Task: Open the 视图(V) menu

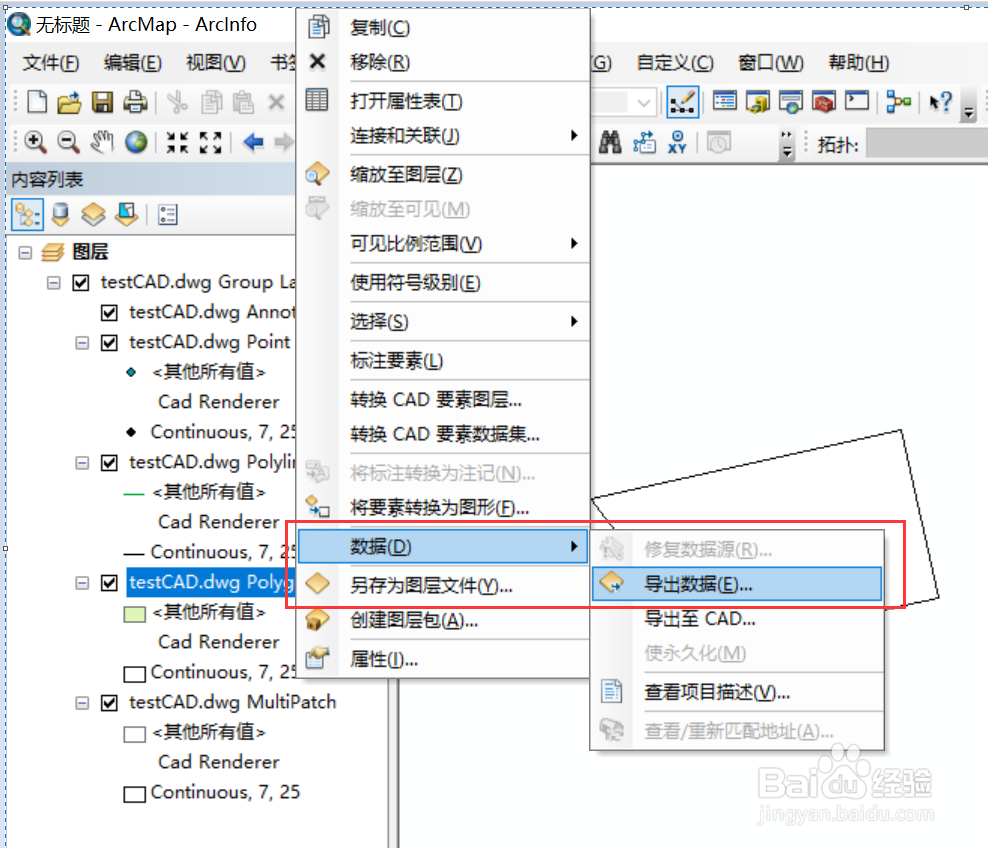Action: [x=215, y=63]
